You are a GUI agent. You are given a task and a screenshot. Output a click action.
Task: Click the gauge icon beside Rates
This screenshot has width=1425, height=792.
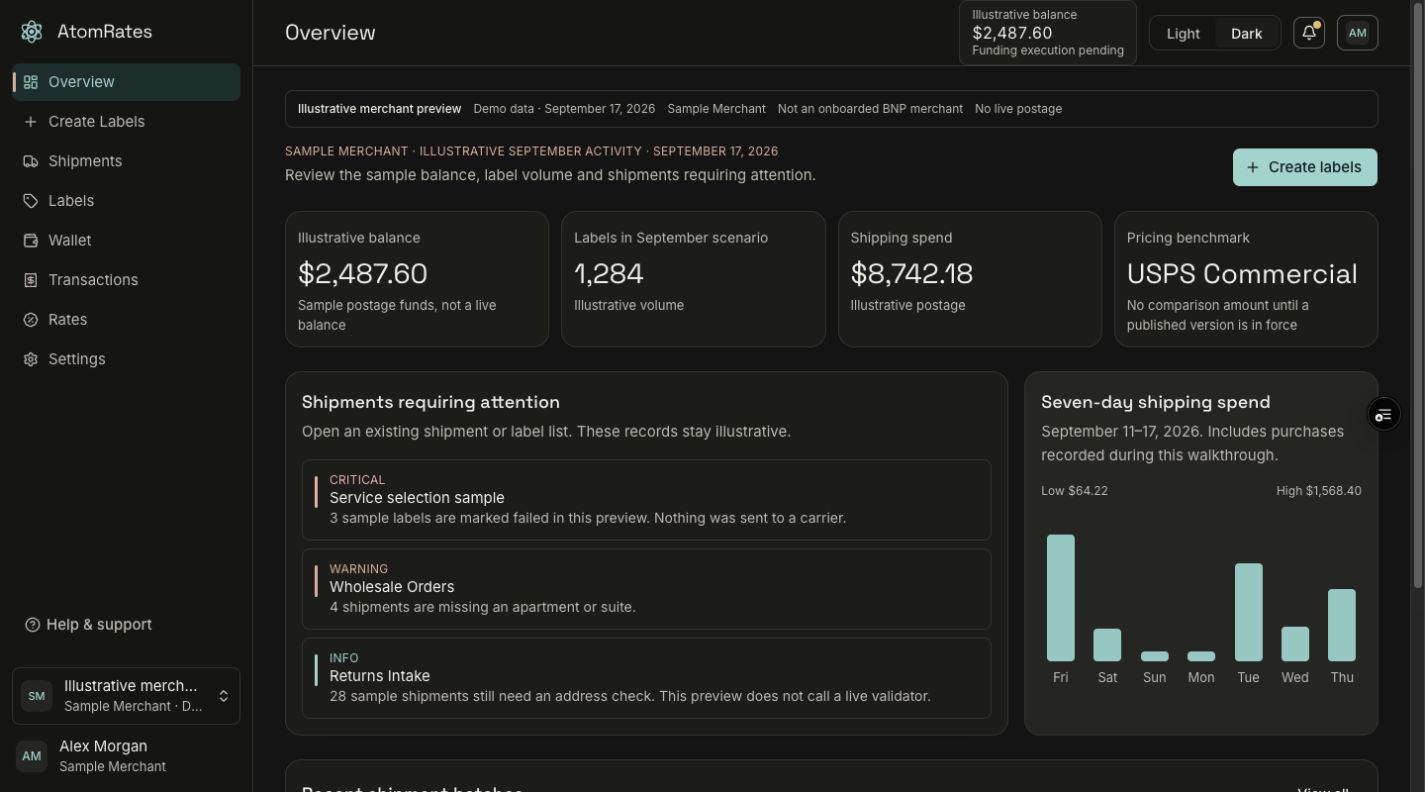(31, 320)
